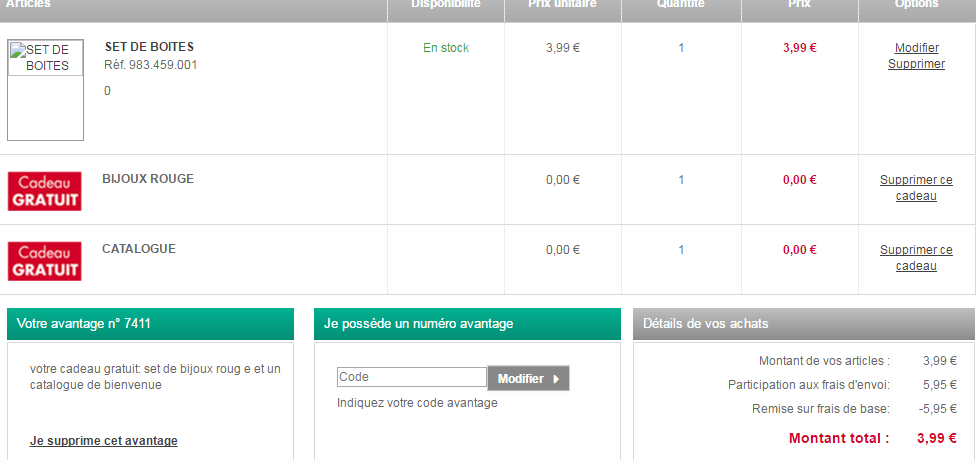Screen dimensions: 978x460
Task: Click the Cadeau Gratuit badge beside CATALOGUE
Action: pos(45,260)
